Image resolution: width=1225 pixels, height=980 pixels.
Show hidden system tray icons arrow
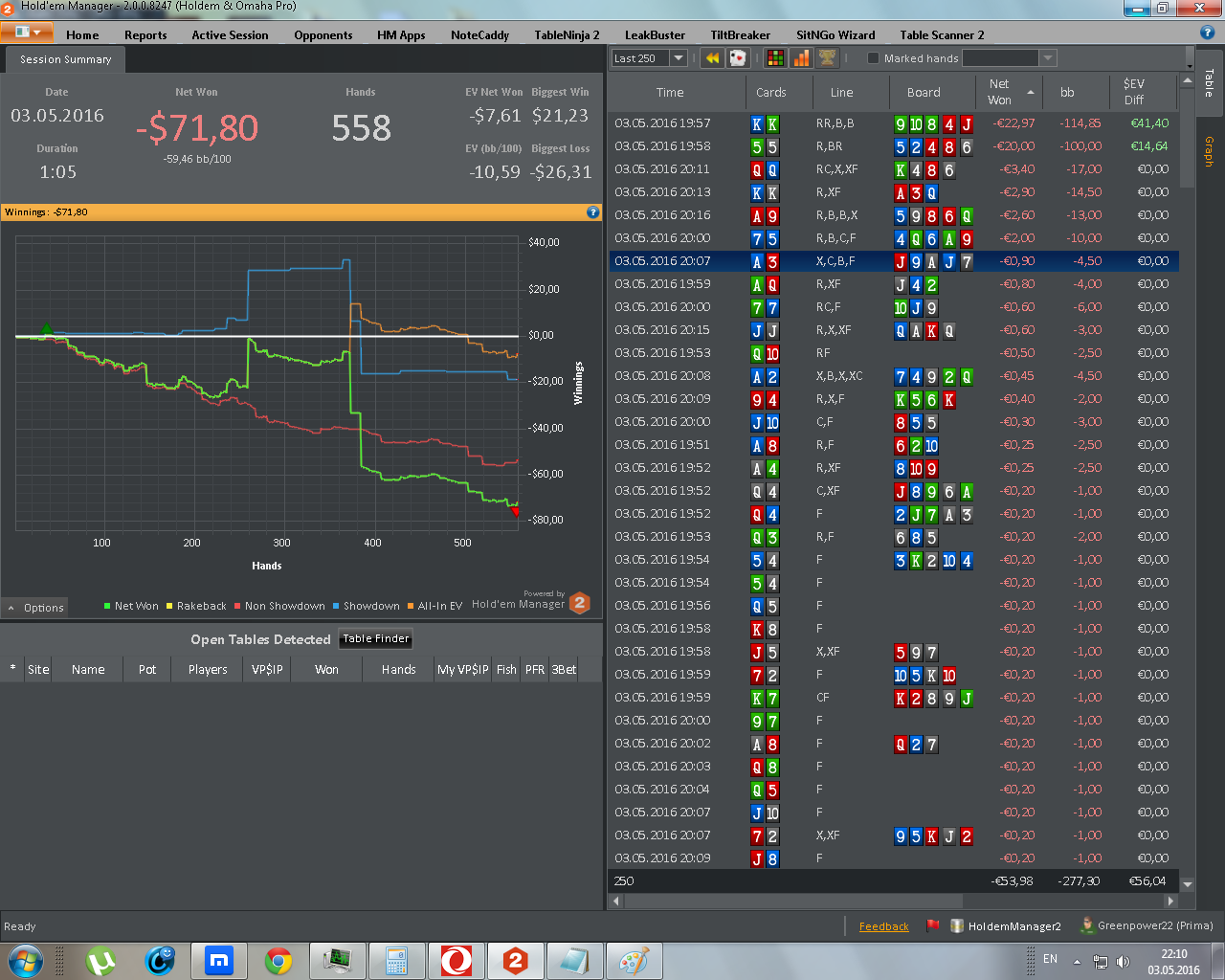pyautogui.click(x=1077, y=961)
